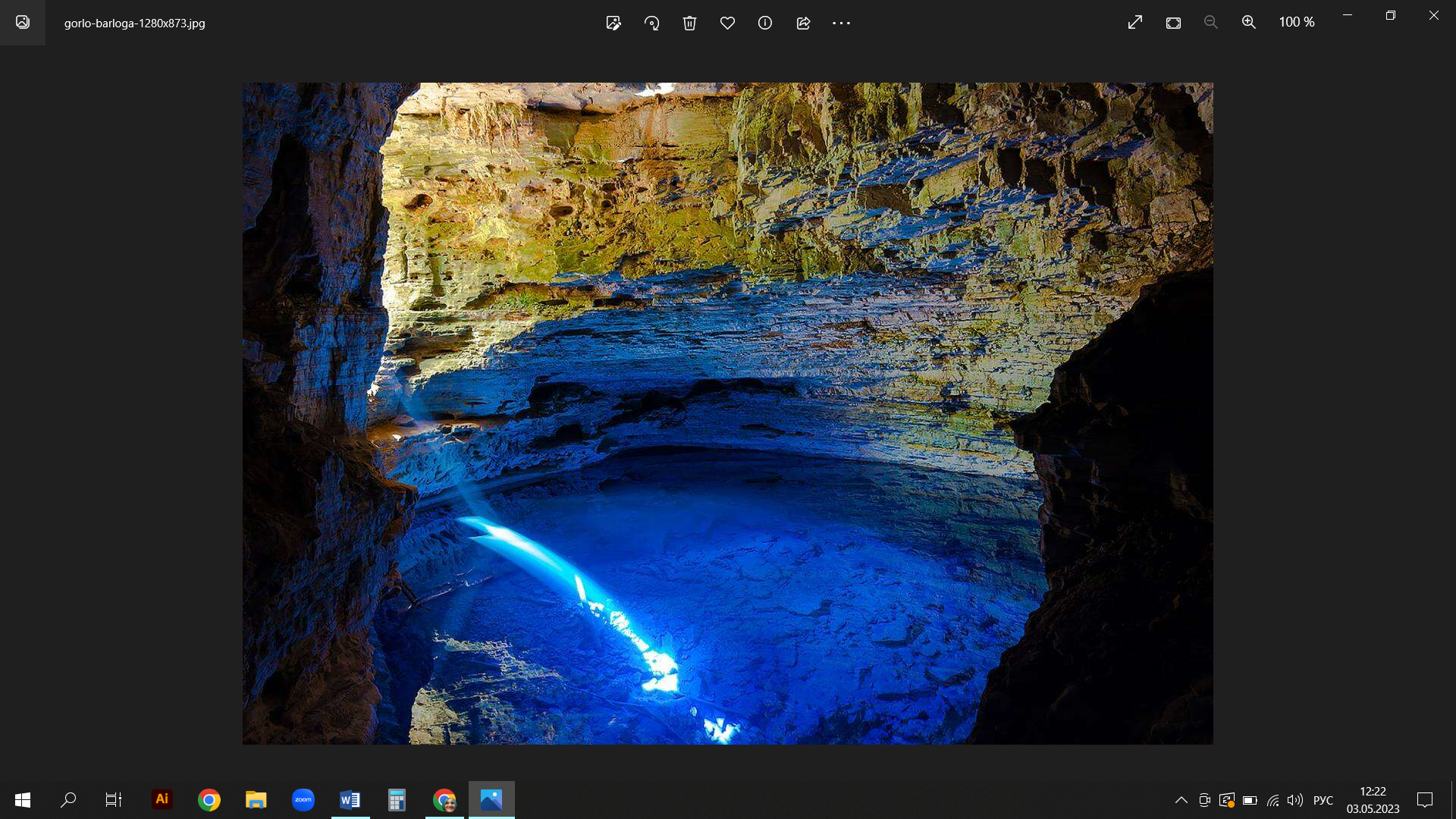Switch to Microsoft Word window

click(x=350, y=800)
